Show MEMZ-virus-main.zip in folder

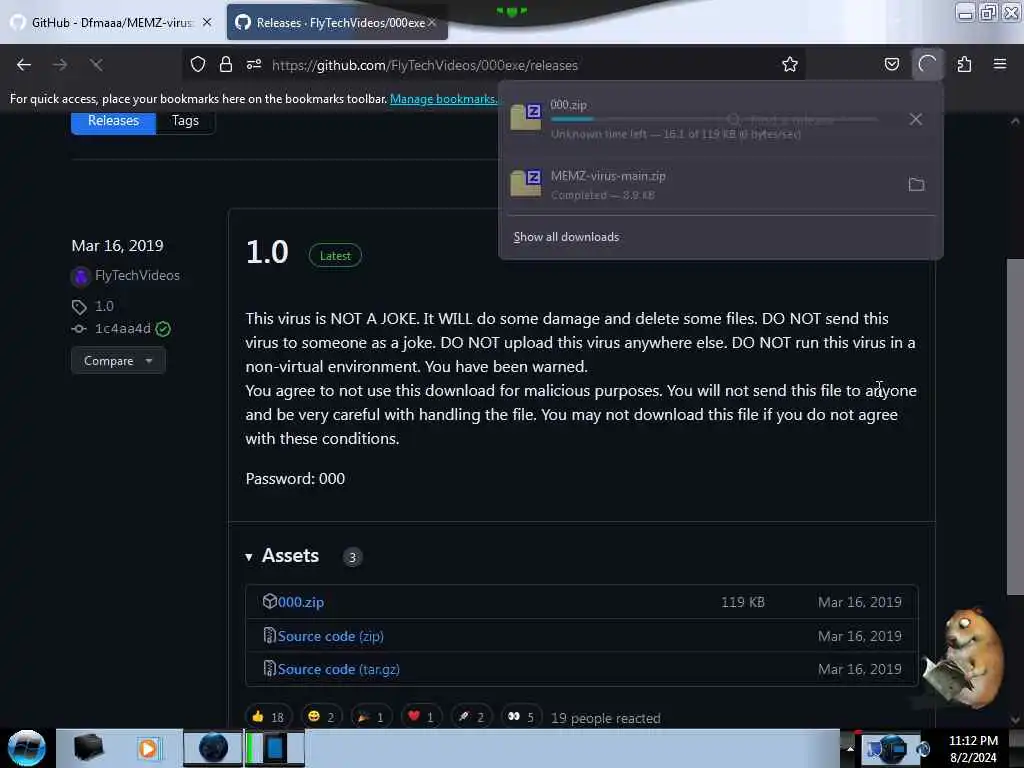[x=916, y=184]
